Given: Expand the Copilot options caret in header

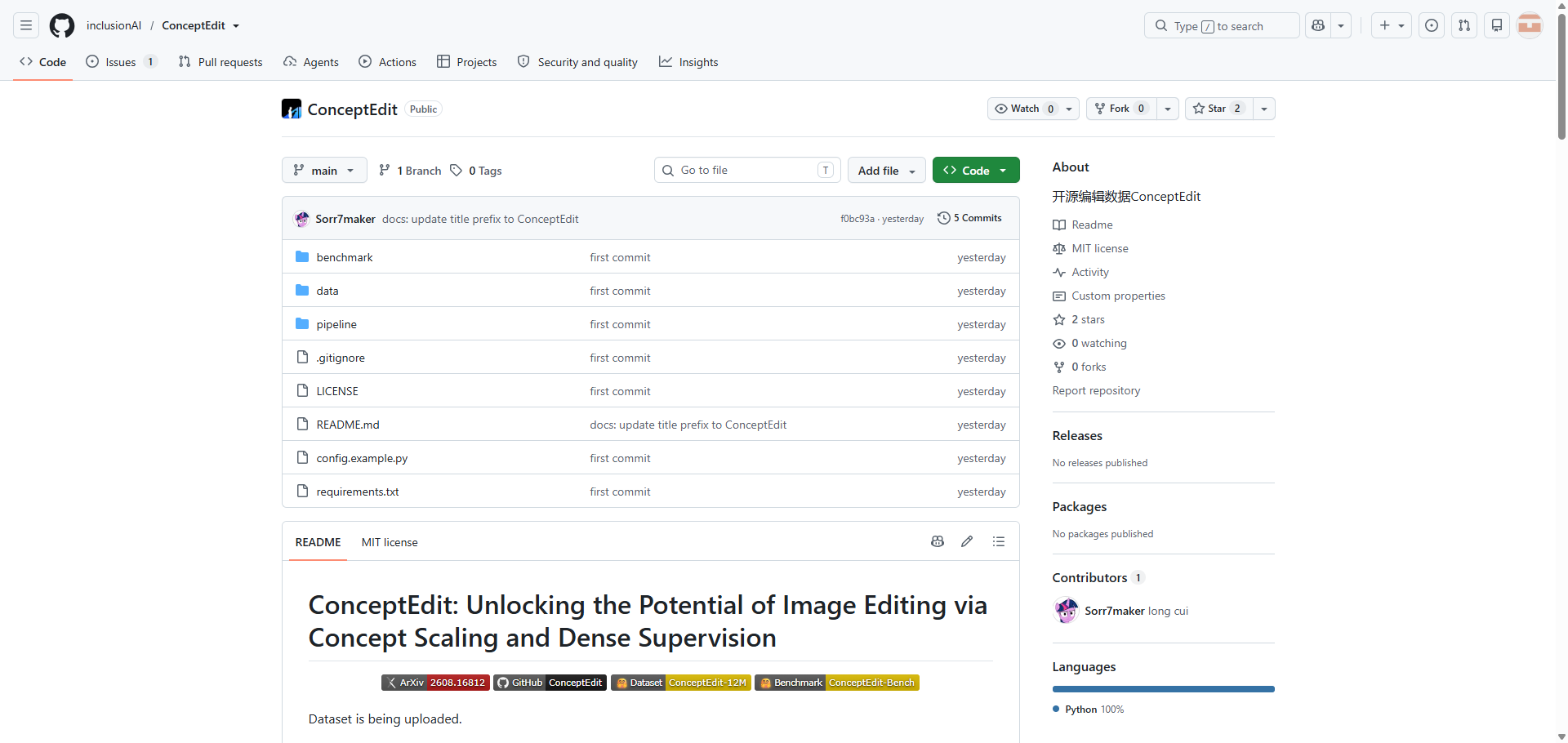Looking at the screenshot, I should (1341, 25).
